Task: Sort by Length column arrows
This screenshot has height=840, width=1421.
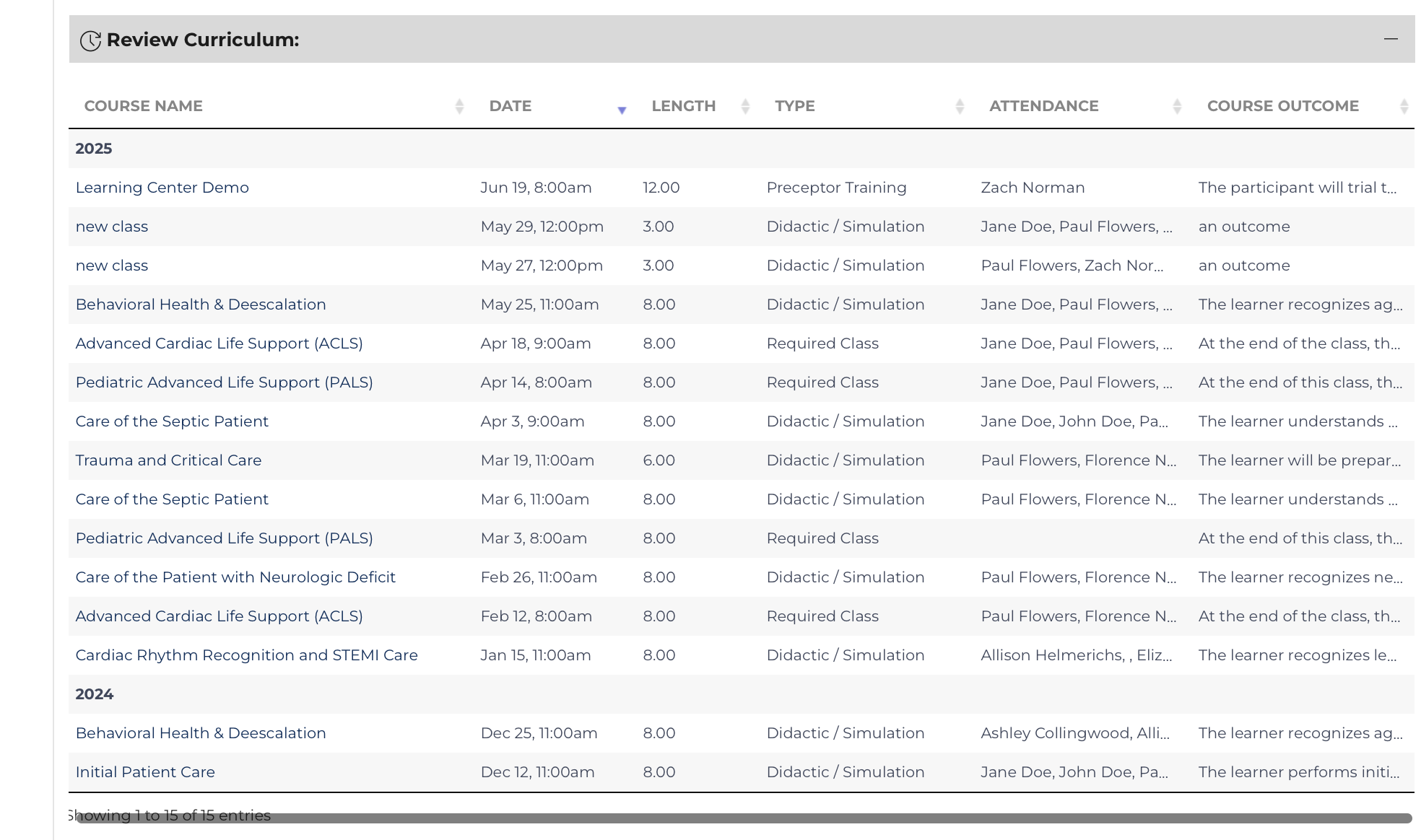Action: pyautogui.click(x=745, y=107)
